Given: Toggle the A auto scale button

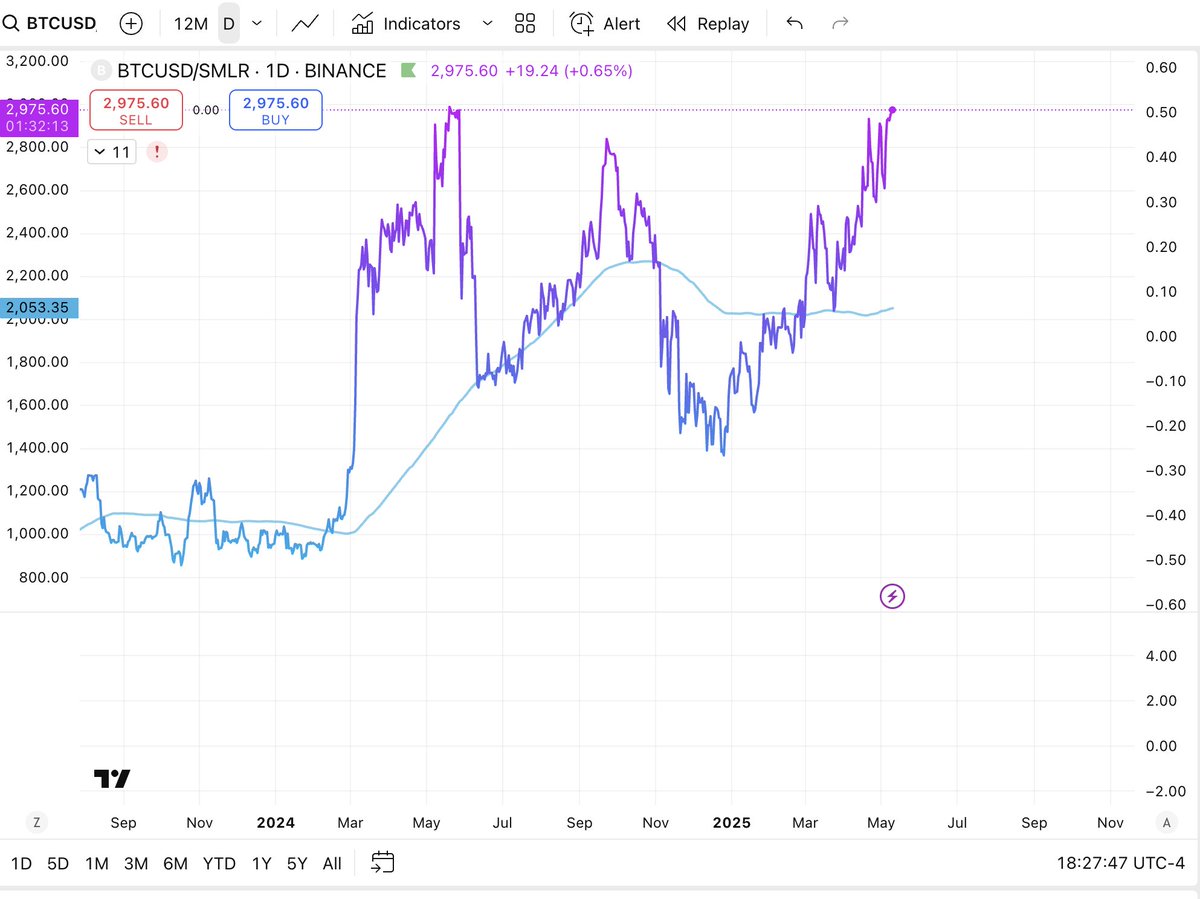Looking at the screenshot, I should point(1166,822).
